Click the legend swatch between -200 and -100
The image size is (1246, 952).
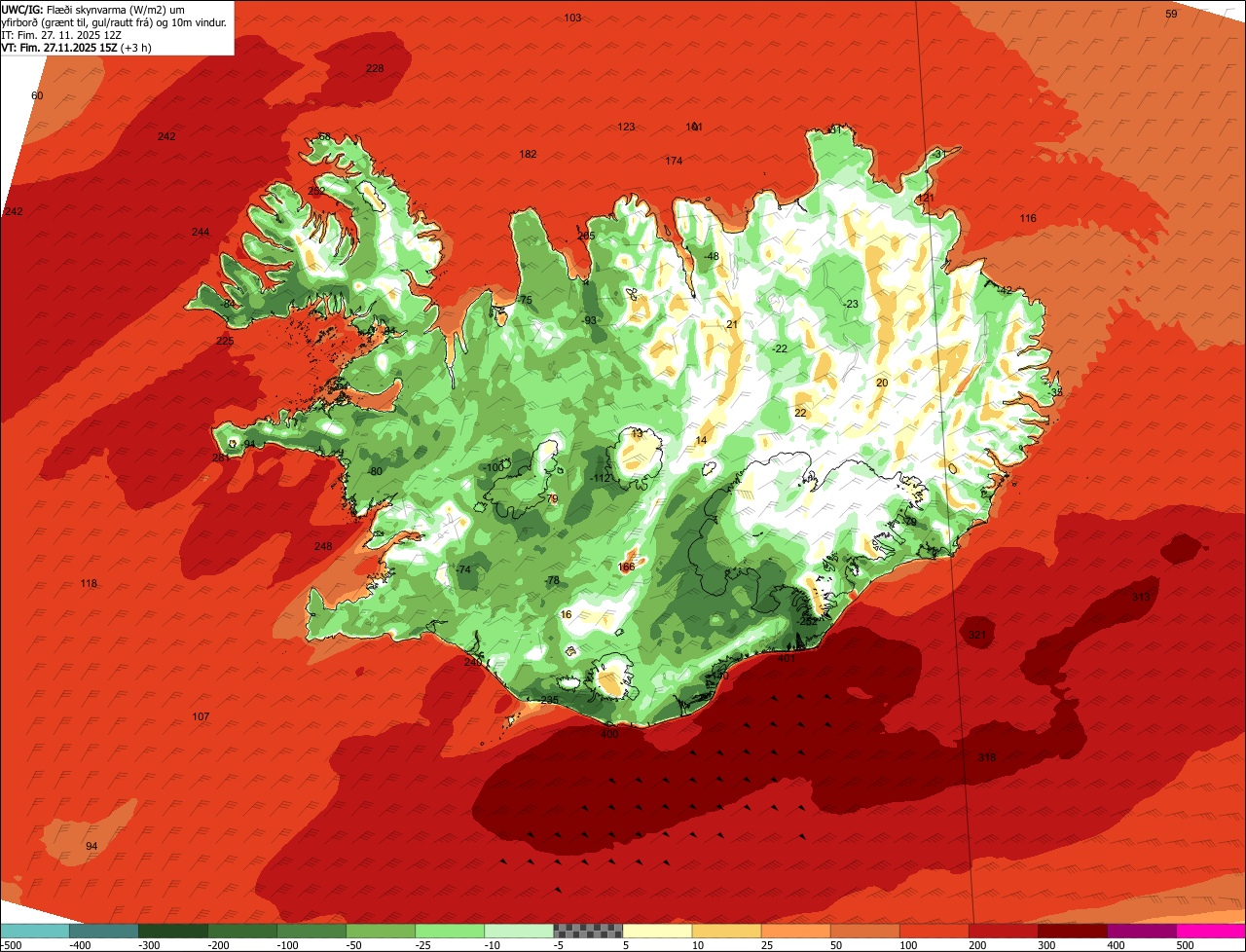tap(242, 931)
